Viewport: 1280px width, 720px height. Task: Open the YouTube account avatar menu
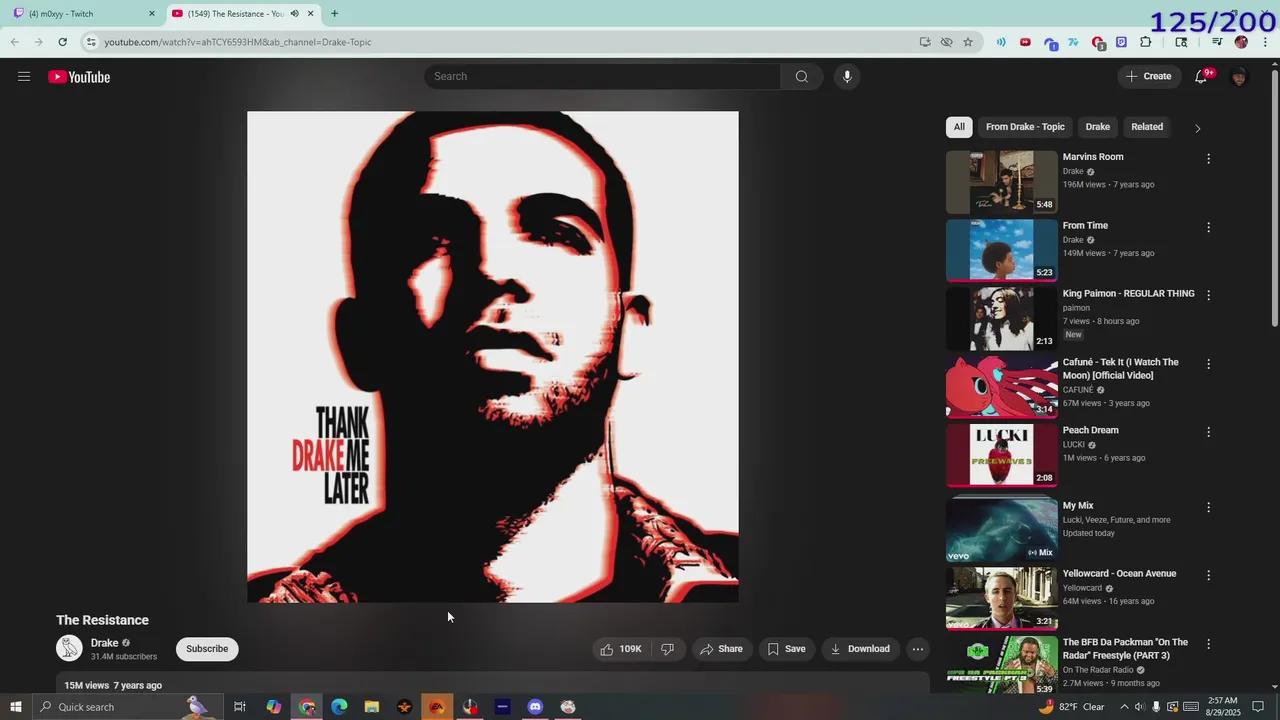[x=1239, y=77]
